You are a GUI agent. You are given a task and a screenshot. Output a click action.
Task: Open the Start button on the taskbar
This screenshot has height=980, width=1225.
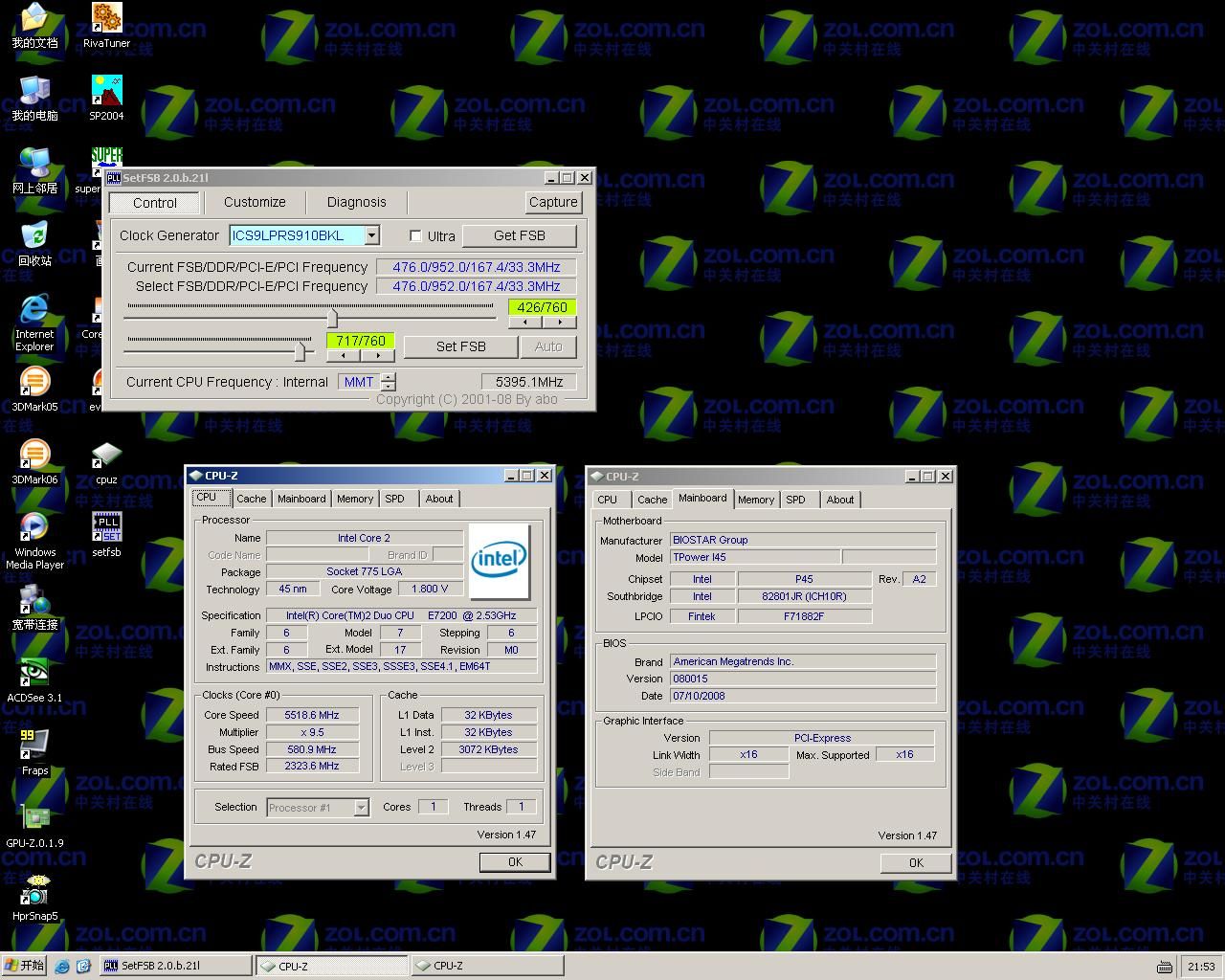click(25, 967)
